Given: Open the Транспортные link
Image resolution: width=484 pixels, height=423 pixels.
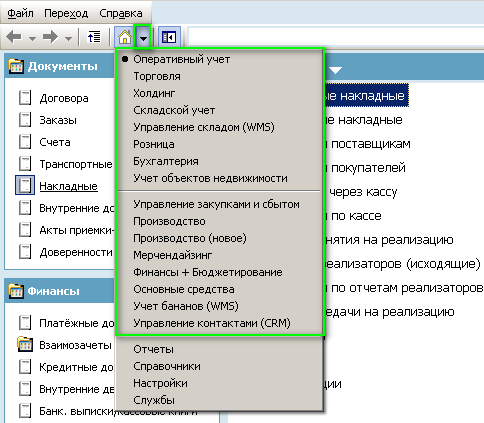Looking at the screenshot, I should tap(76, 164).
